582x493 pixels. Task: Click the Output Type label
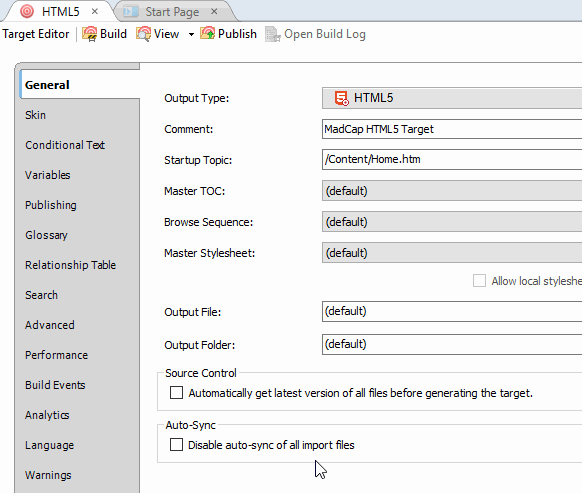coord(197,98)
